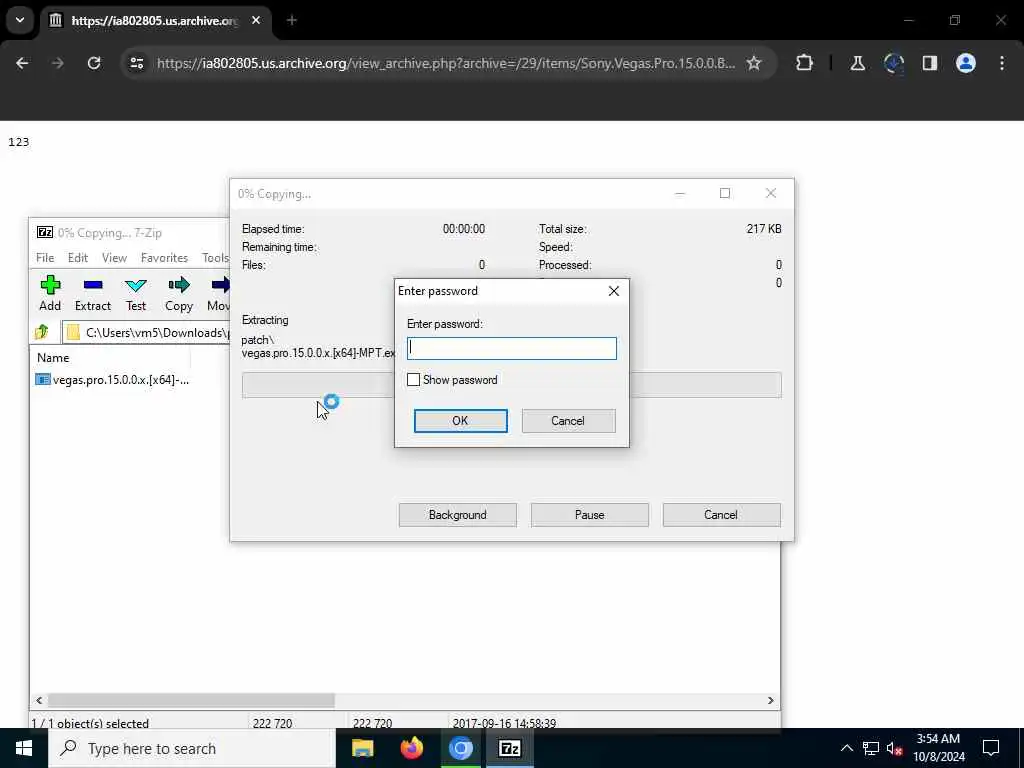Reload the Chrome page
Screen dimensions: 1024x768
coord(94,63)
